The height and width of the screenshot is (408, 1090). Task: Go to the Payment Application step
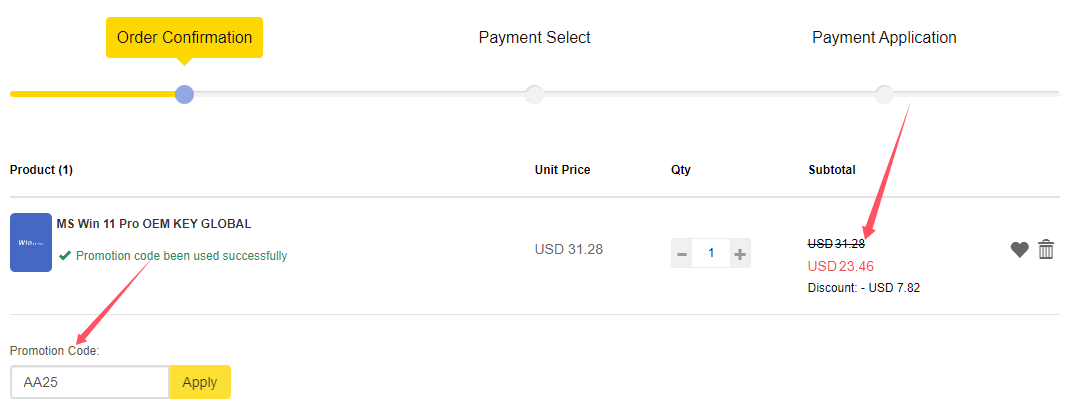coord(884,38)
